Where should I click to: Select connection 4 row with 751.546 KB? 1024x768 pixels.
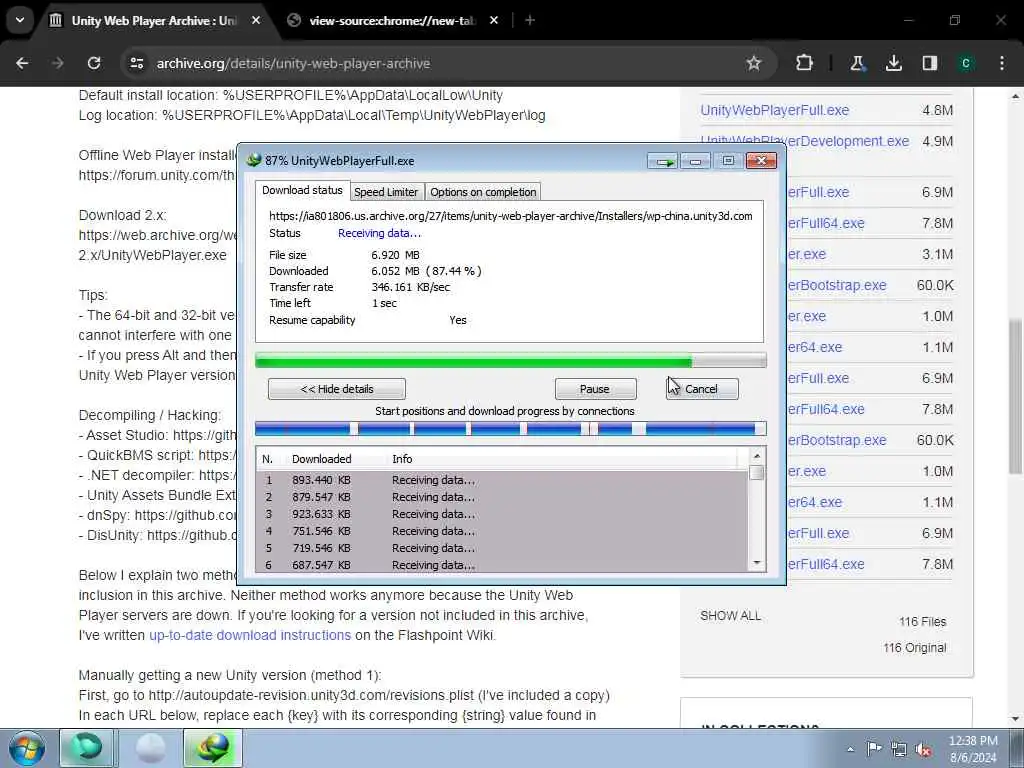[x=502, y=531]
